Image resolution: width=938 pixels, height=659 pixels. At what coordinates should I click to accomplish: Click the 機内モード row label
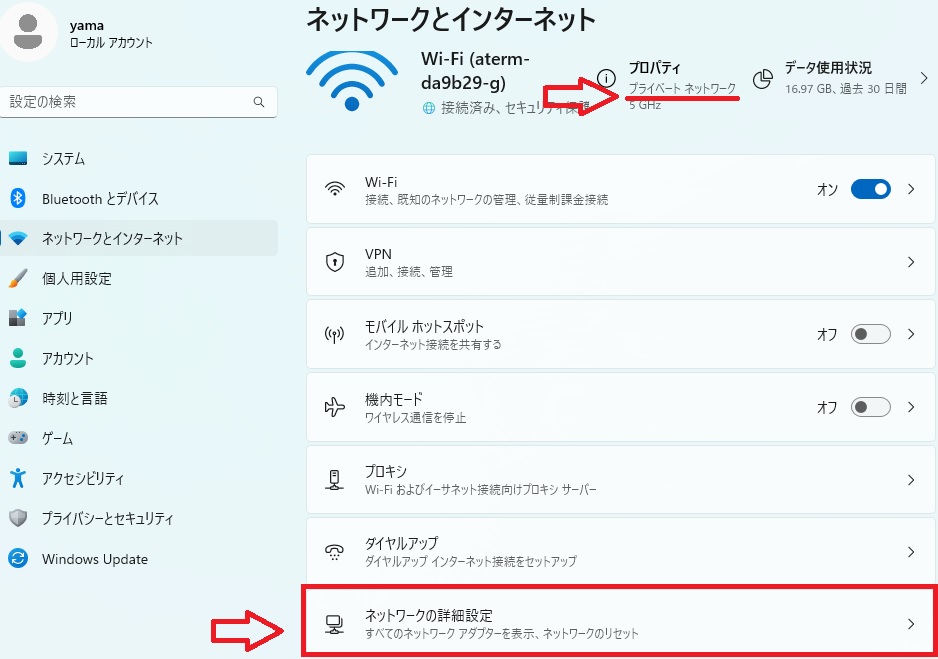tap(394, 399)
